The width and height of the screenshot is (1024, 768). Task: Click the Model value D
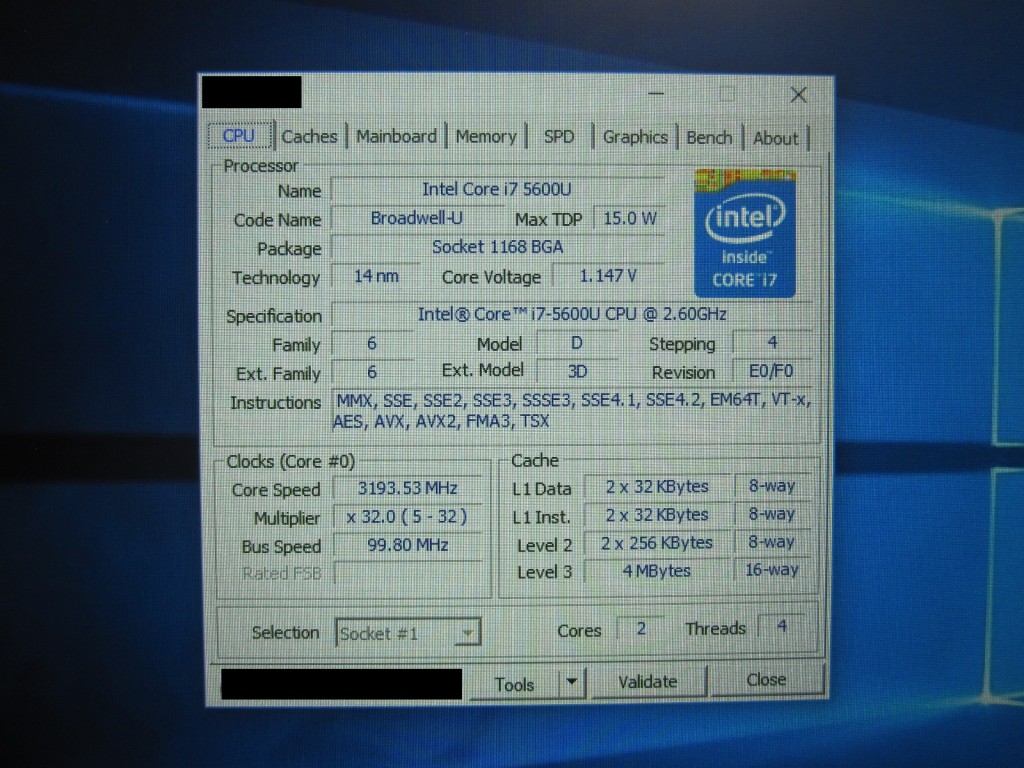tap(577, 343)
